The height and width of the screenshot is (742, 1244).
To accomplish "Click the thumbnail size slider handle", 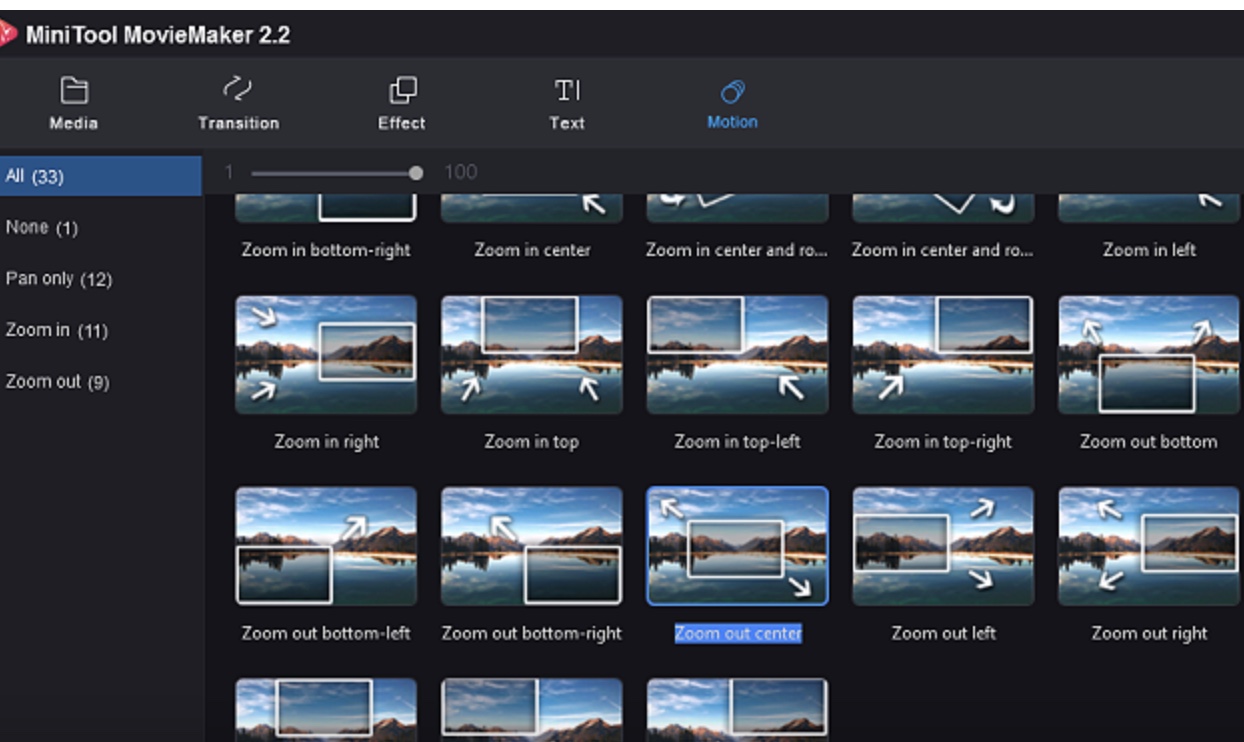I will (416, 173).
